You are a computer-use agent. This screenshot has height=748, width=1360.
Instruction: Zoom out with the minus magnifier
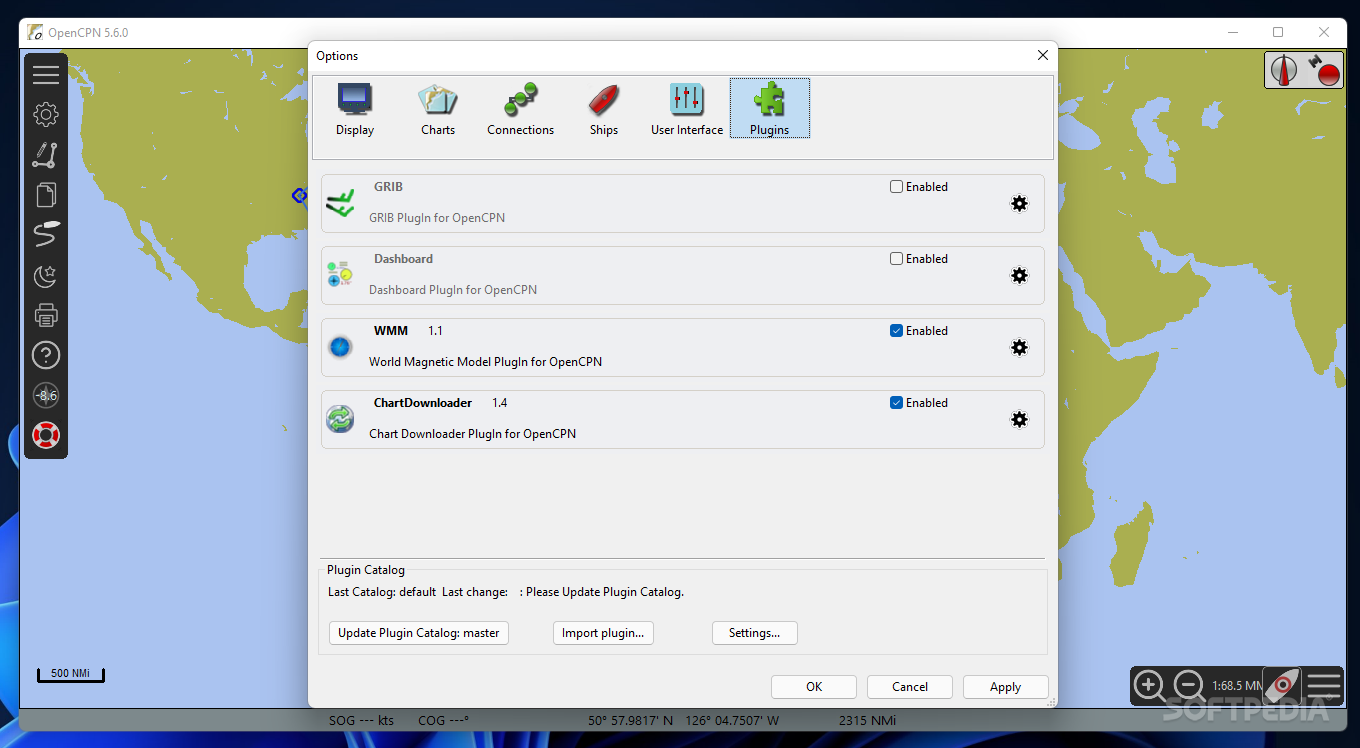[1189, 686]
